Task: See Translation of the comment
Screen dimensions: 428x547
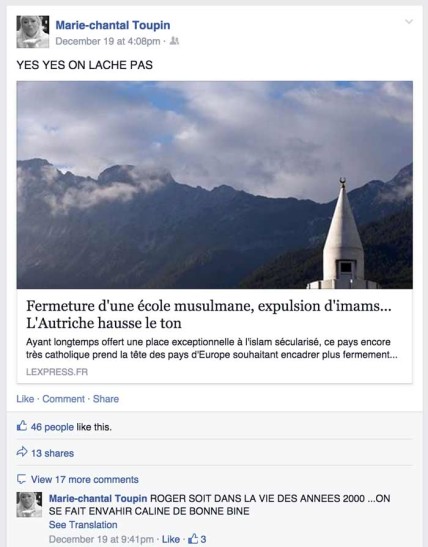Action: point(83,525)
